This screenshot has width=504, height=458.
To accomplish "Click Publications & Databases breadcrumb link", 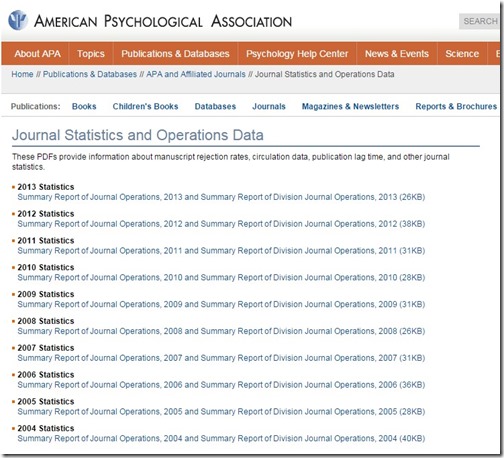I will [x=90, y=74].
